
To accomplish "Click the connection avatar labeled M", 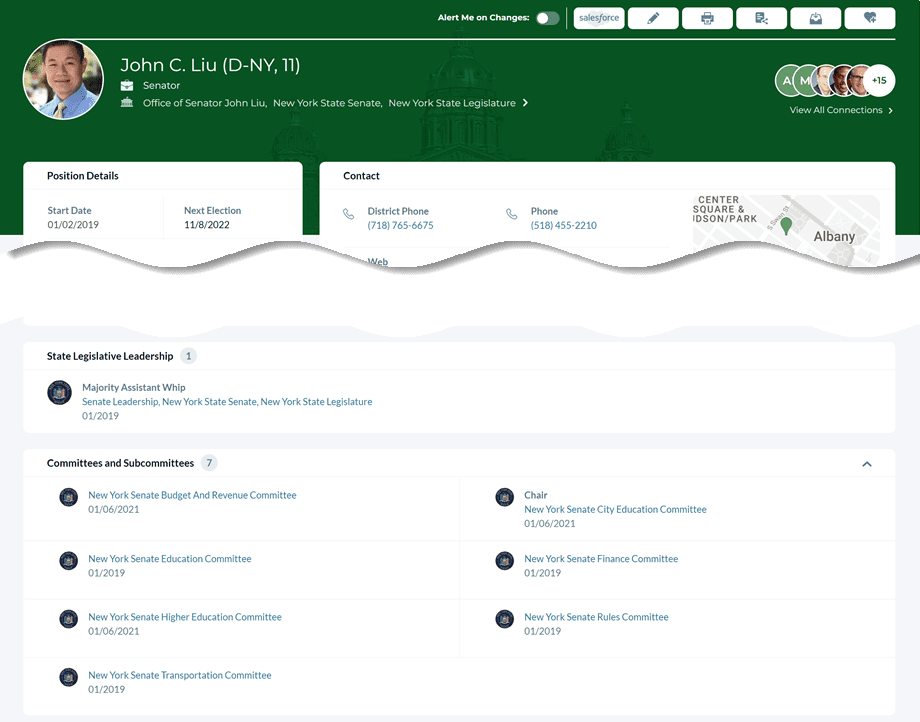I will coord(805,80).
